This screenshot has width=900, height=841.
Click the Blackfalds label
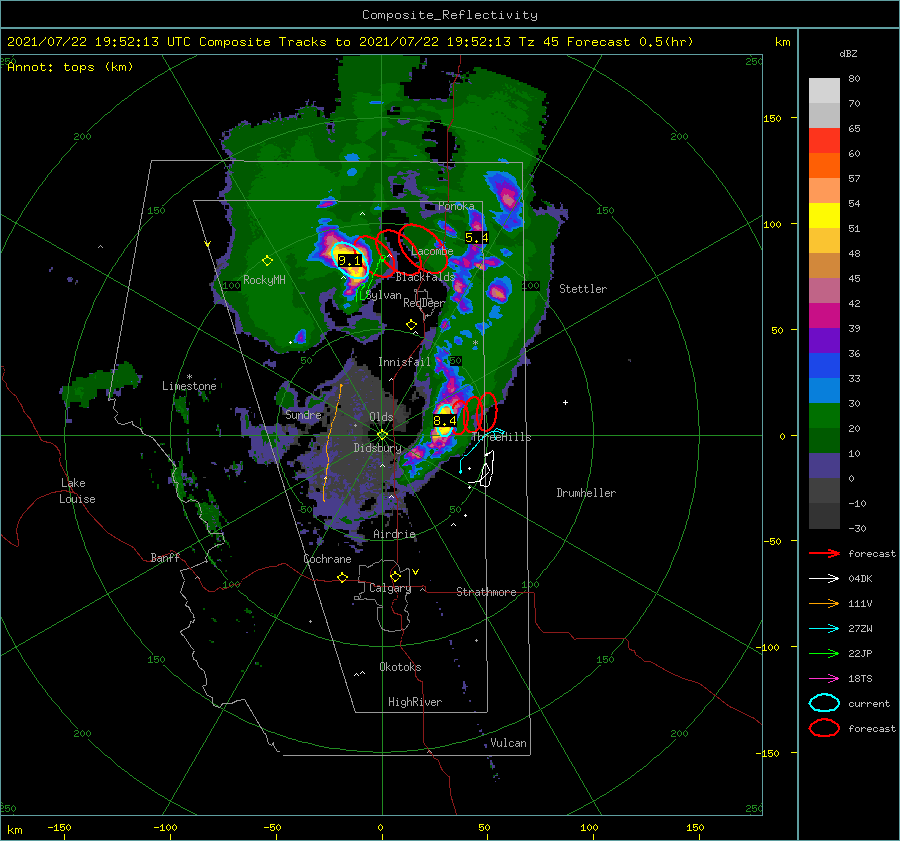[425, 277]
